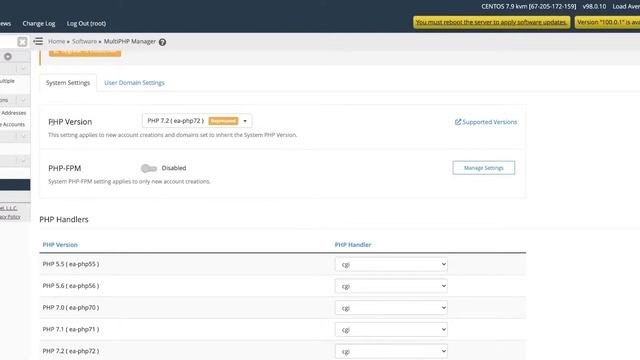Screen dimensions: 640x360
Task: Switch to System Settings tab
Action: pos(68,82)
